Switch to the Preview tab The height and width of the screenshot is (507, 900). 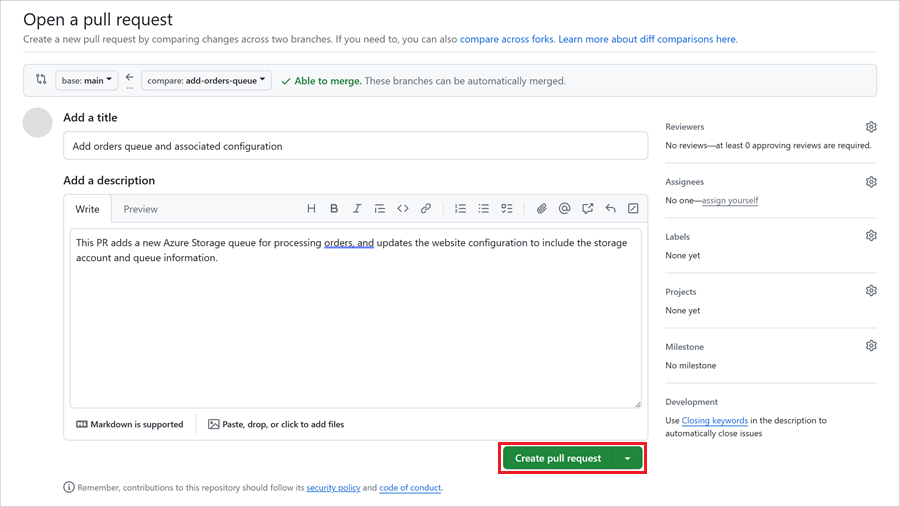[141, 209]
